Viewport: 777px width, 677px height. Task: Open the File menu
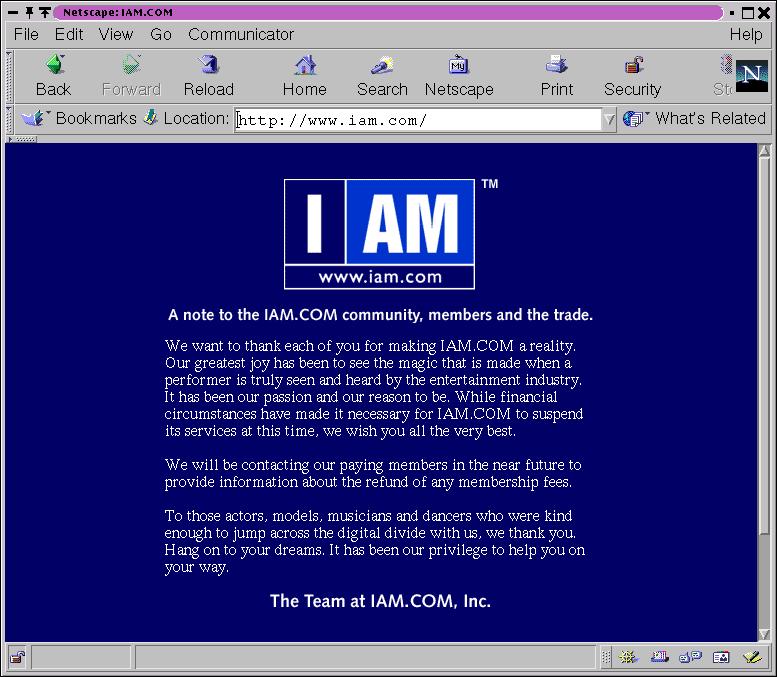[x=26, y=34]
